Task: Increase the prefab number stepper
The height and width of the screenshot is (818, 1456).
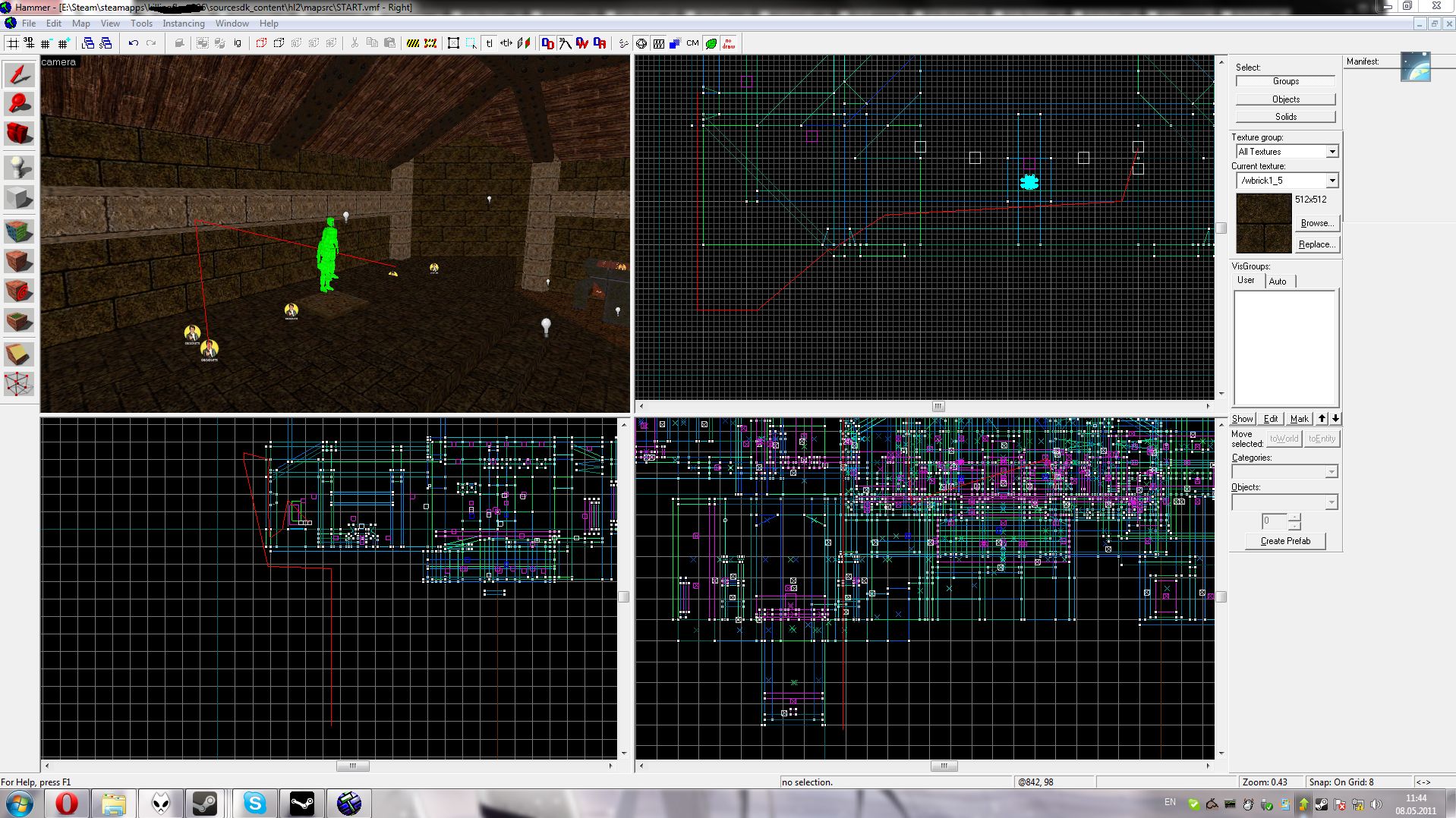Action: (x=1294, y=518)
